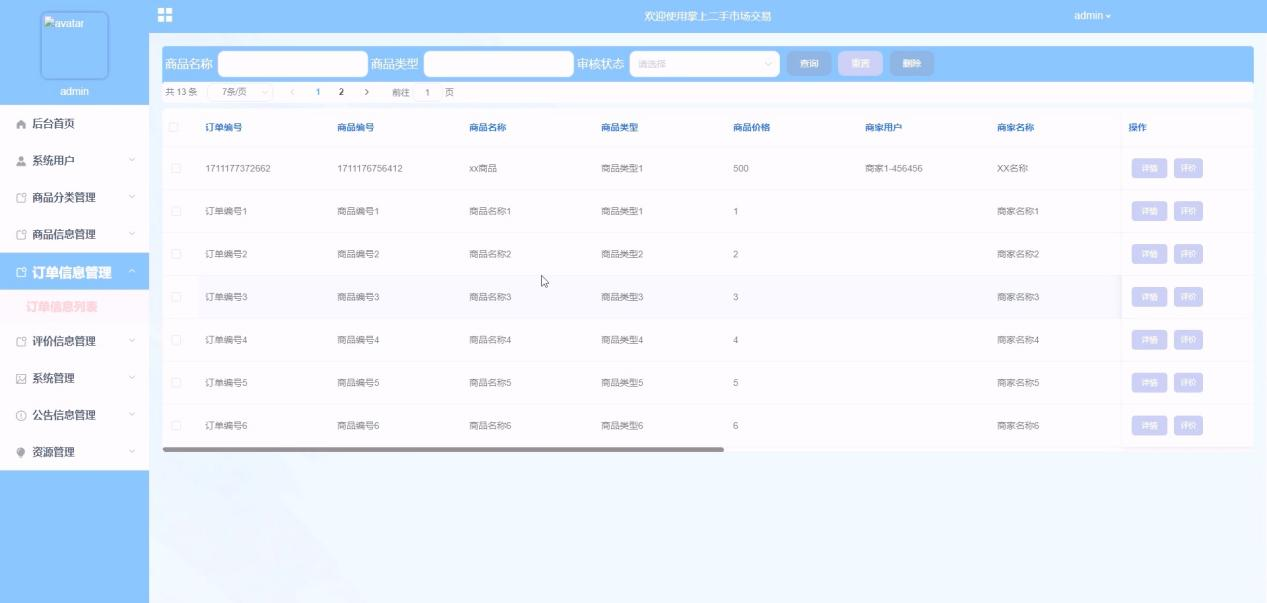Click the bulb icon beside 资源管理
Image resolution: width=1267 pixels, height=603 pixels.
[21, 453]
